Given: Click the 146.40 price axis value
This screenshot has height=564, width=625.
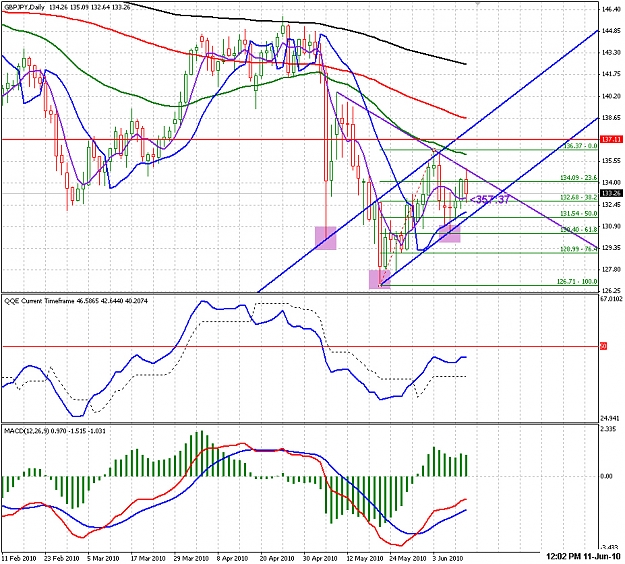Looking at the screenshot, I should point(612,9).
